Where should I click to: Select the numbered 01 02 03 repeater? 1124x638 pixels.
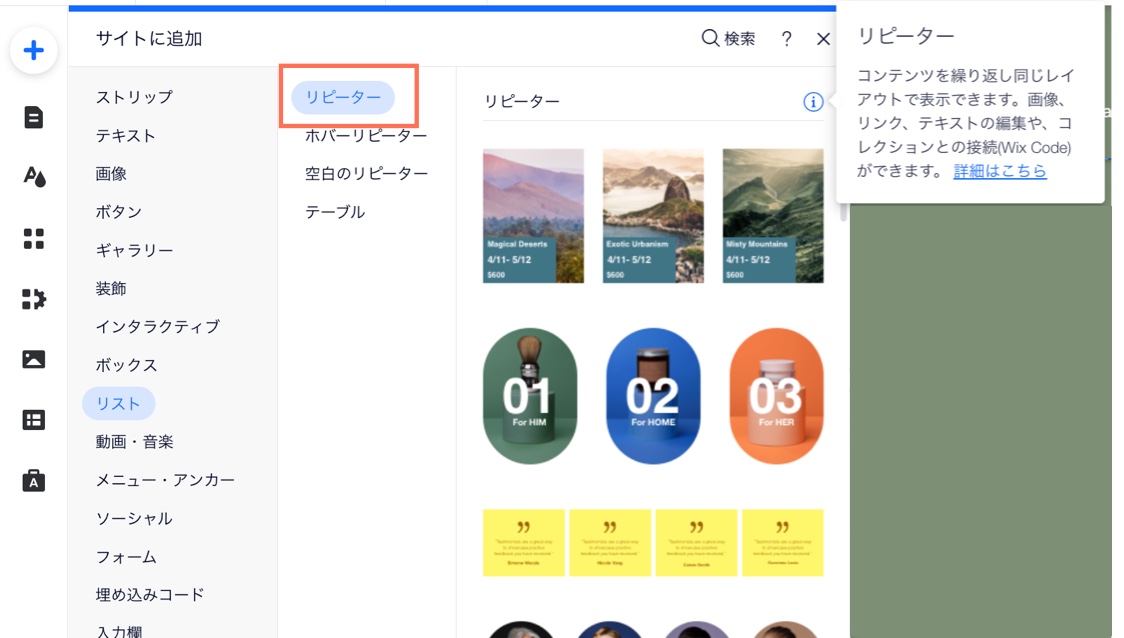coord(653,395)
